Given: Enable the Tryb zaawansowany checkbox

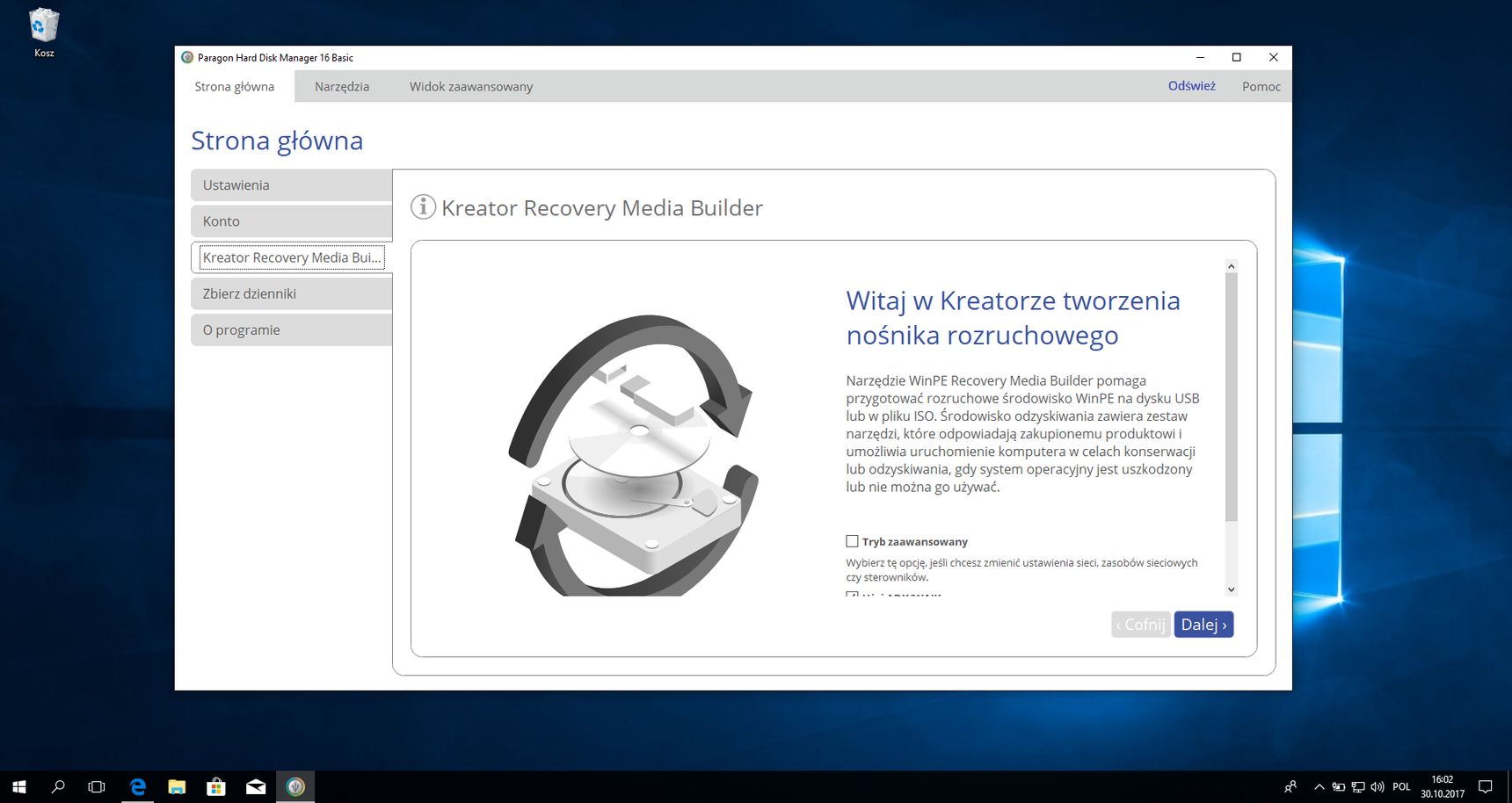Looking at the screenshot, I should tap(852, 541).
